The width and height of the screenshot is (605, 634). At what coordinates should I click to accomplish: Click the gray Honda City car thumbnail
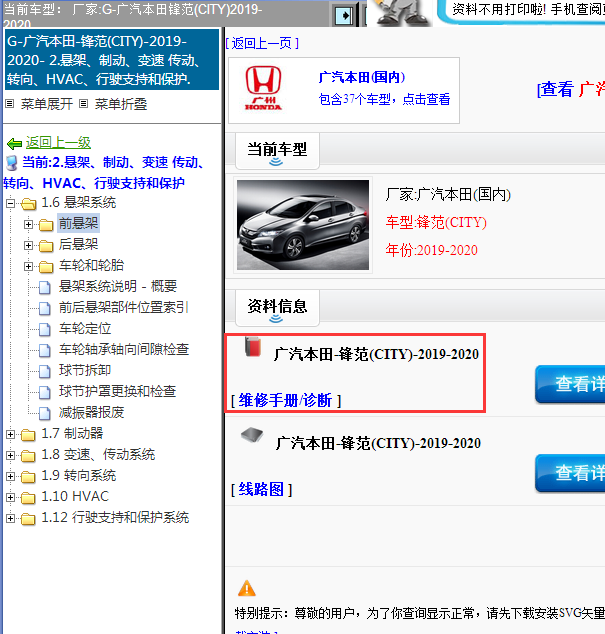pyautogui.click(x=303, y=225)
